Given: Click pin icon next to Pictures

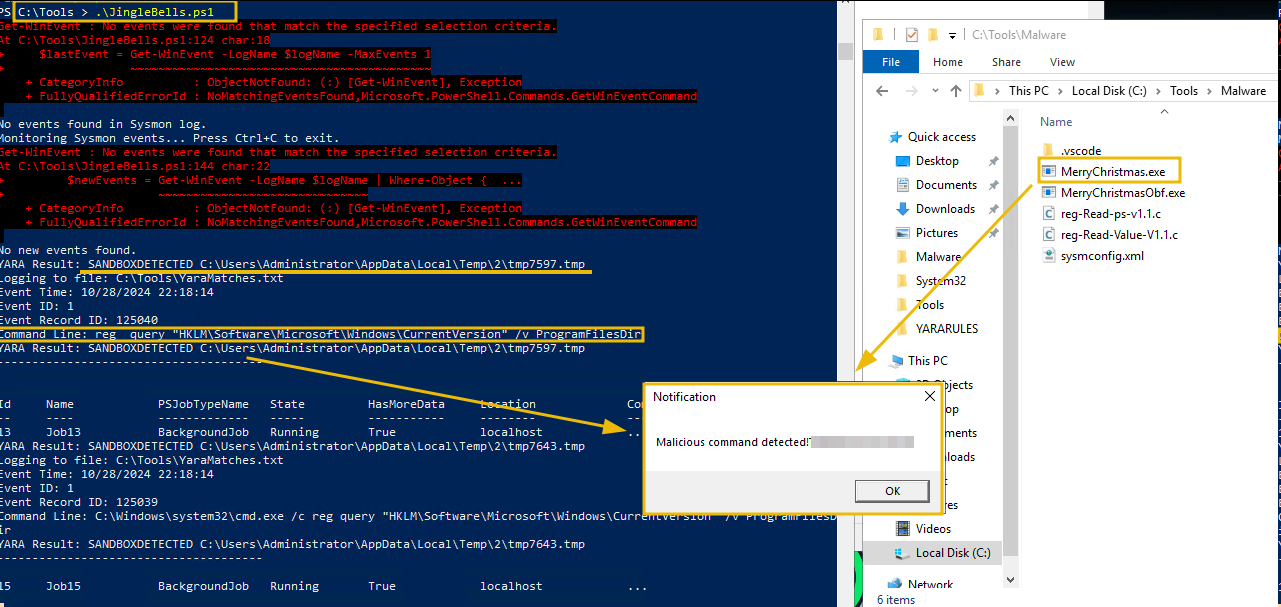Looking at the screenshot, I should tap(993, 233).
